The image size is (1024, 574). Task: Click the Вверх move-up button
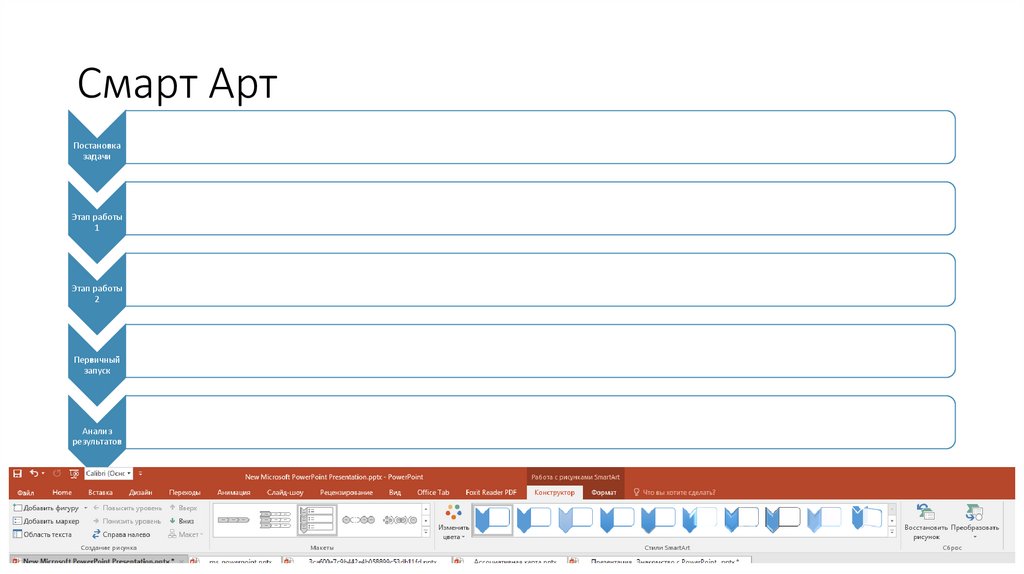pos(183,507)
